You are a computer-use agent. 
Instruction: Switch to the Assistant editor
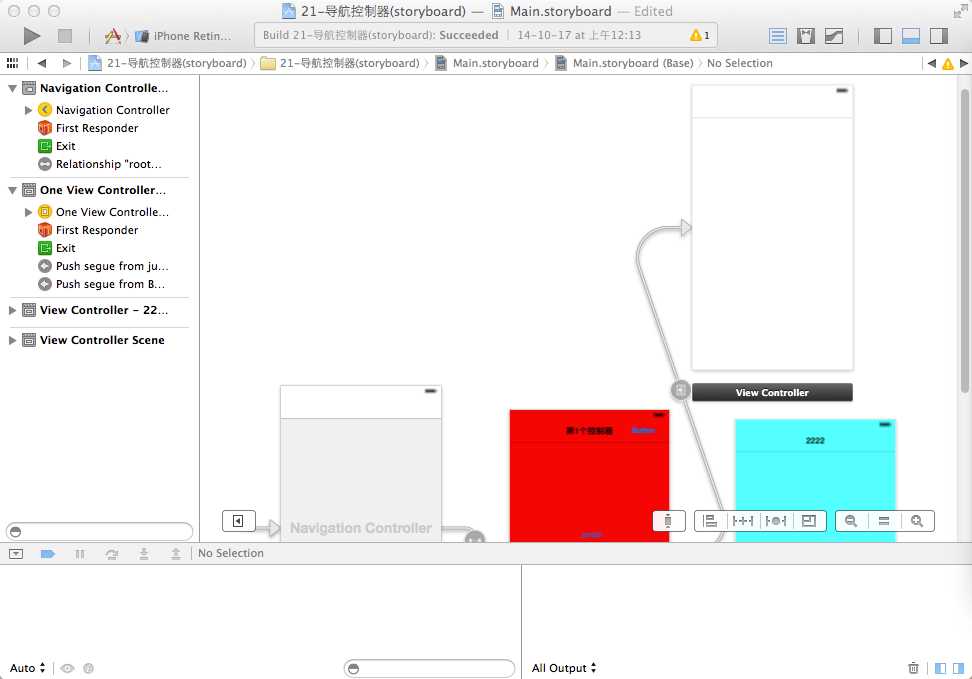point(805,36)
